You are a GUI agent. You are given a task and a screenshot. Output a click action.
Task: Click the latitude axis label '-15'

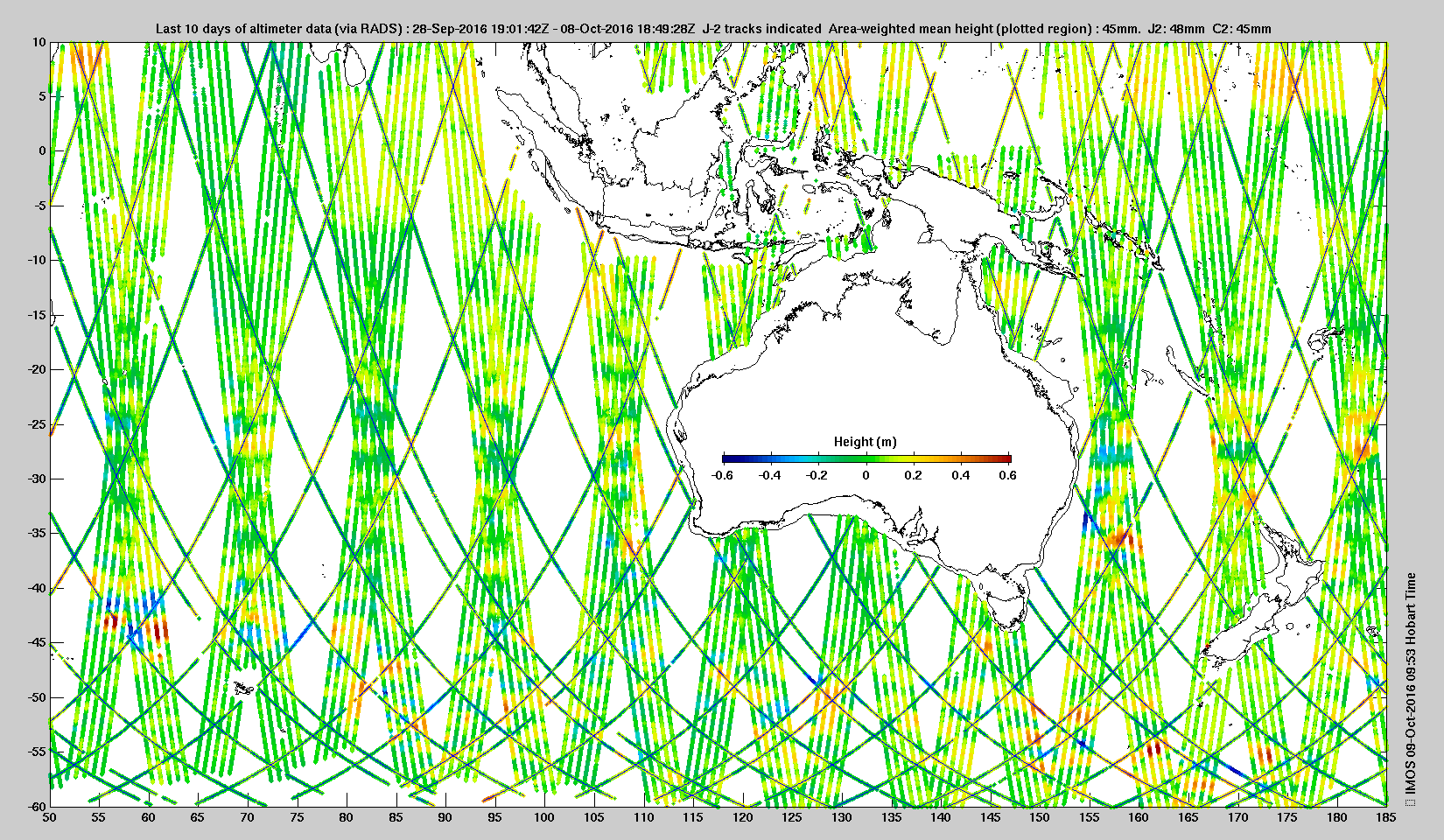37,315
